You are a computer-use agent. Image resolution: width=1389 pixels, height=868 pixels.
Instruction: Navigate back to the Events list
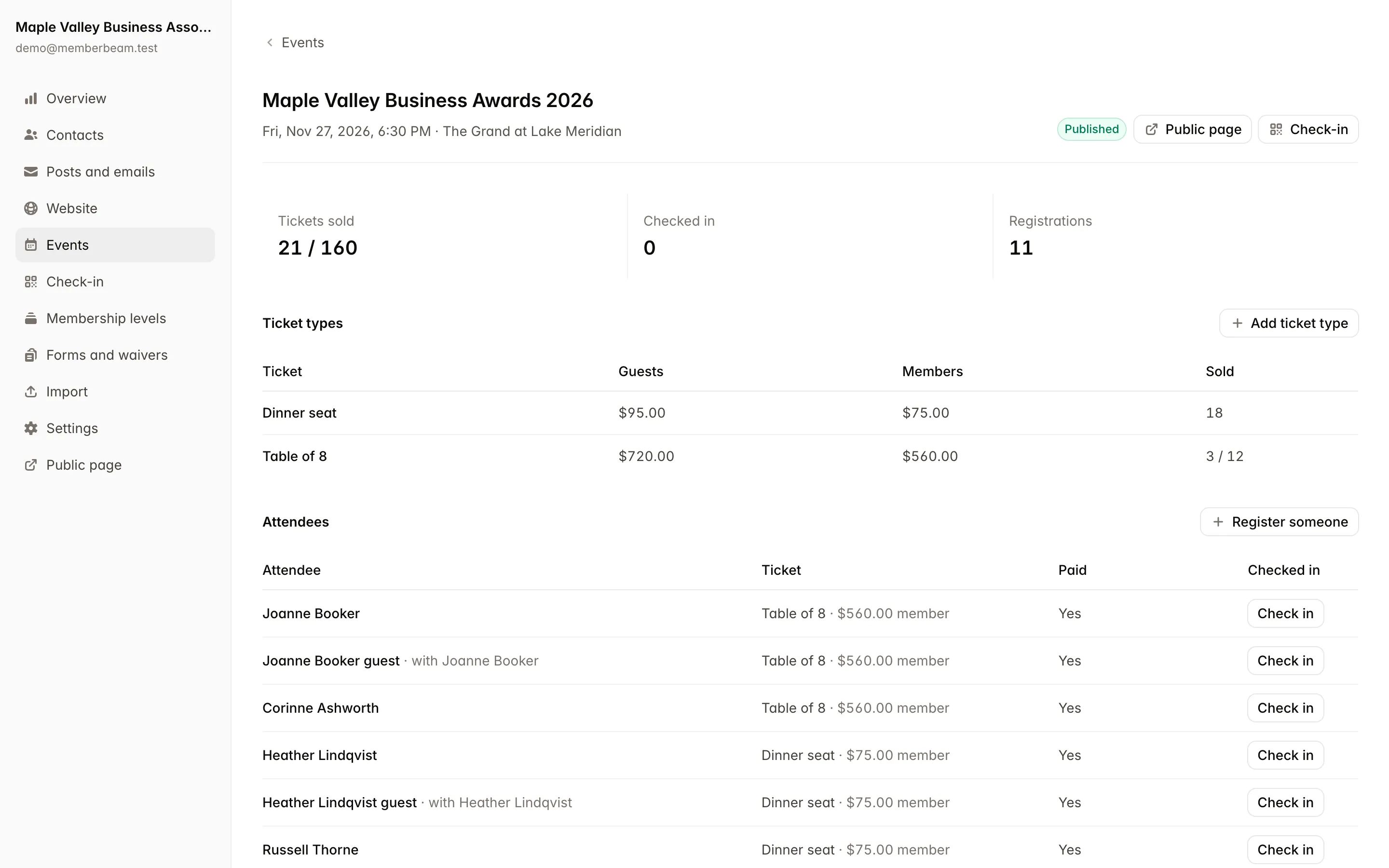(295, 42)
